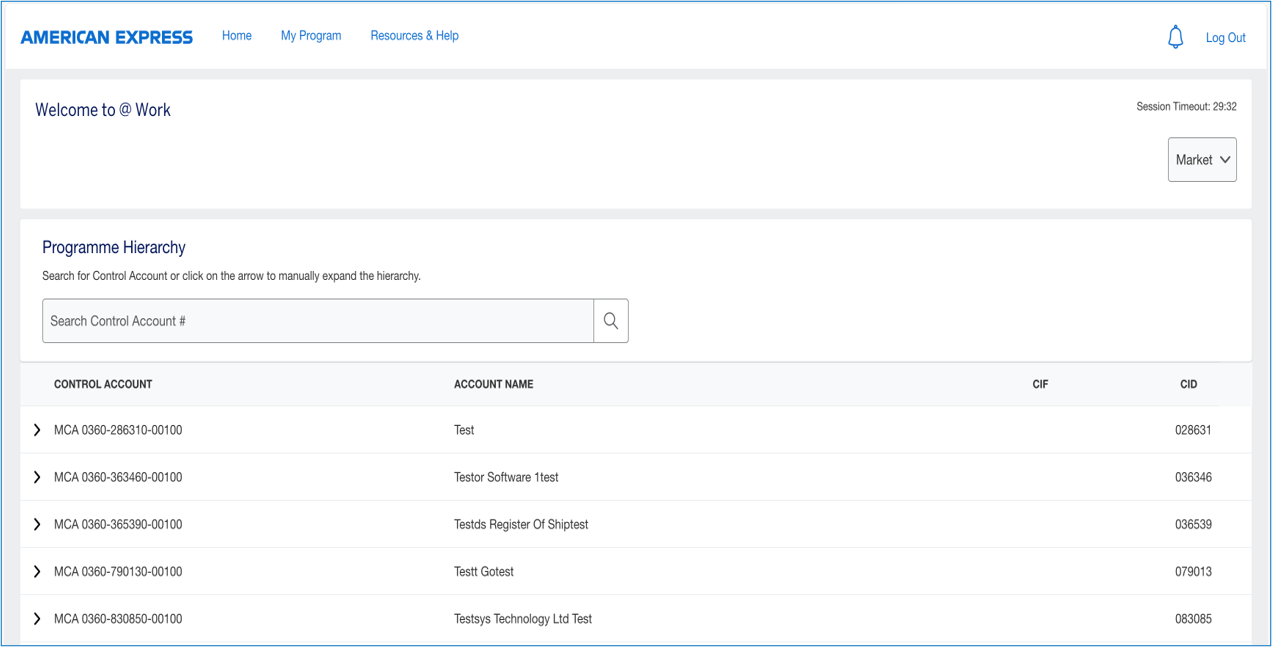This screenshot has height=647, width=1272.
Task: Click the CIF column header
Action: pos(1040,384)
